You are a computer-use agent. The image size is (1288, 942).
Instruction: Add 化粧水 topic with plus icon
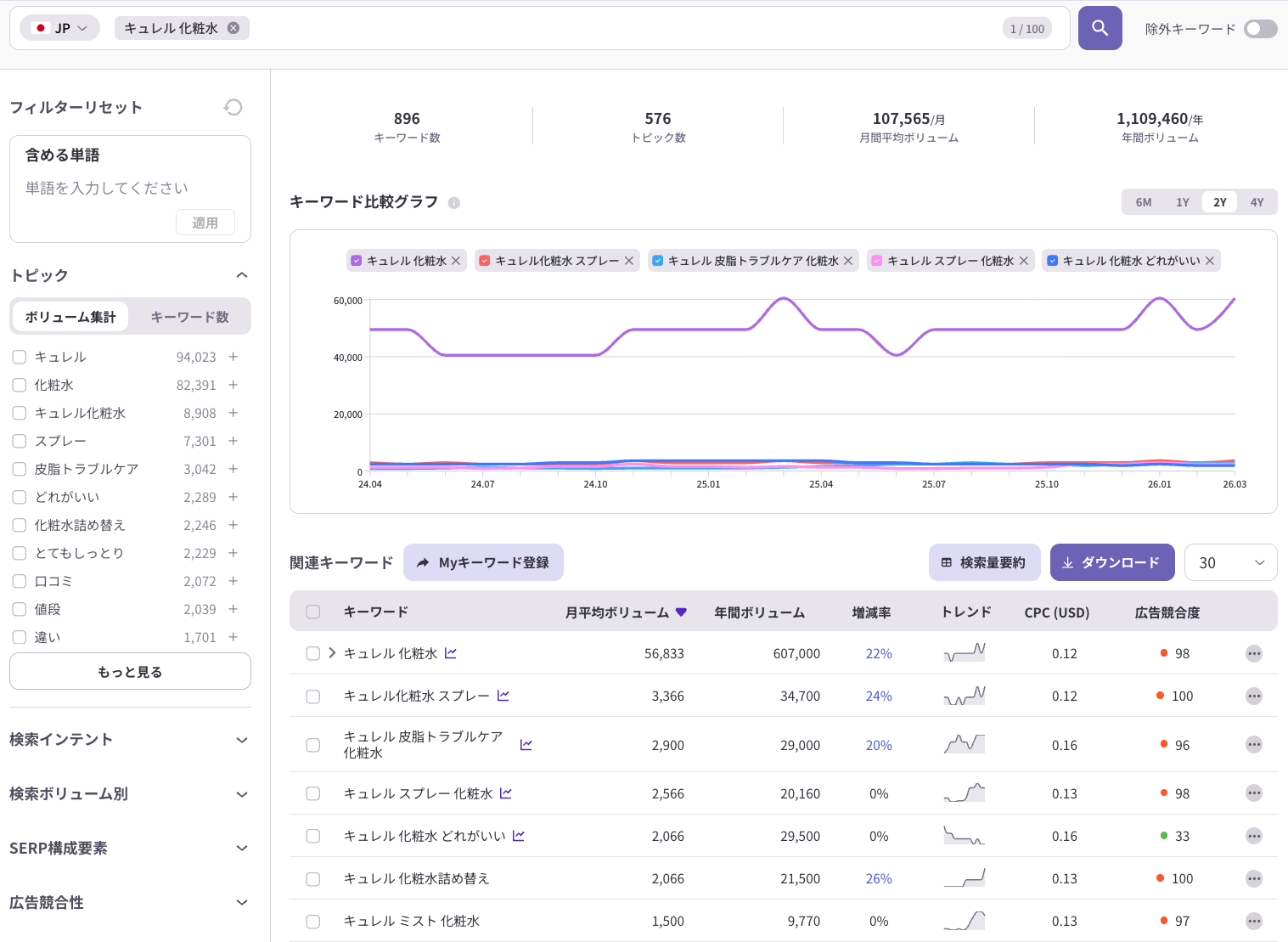pyautogui.click(x=233, y=385)
